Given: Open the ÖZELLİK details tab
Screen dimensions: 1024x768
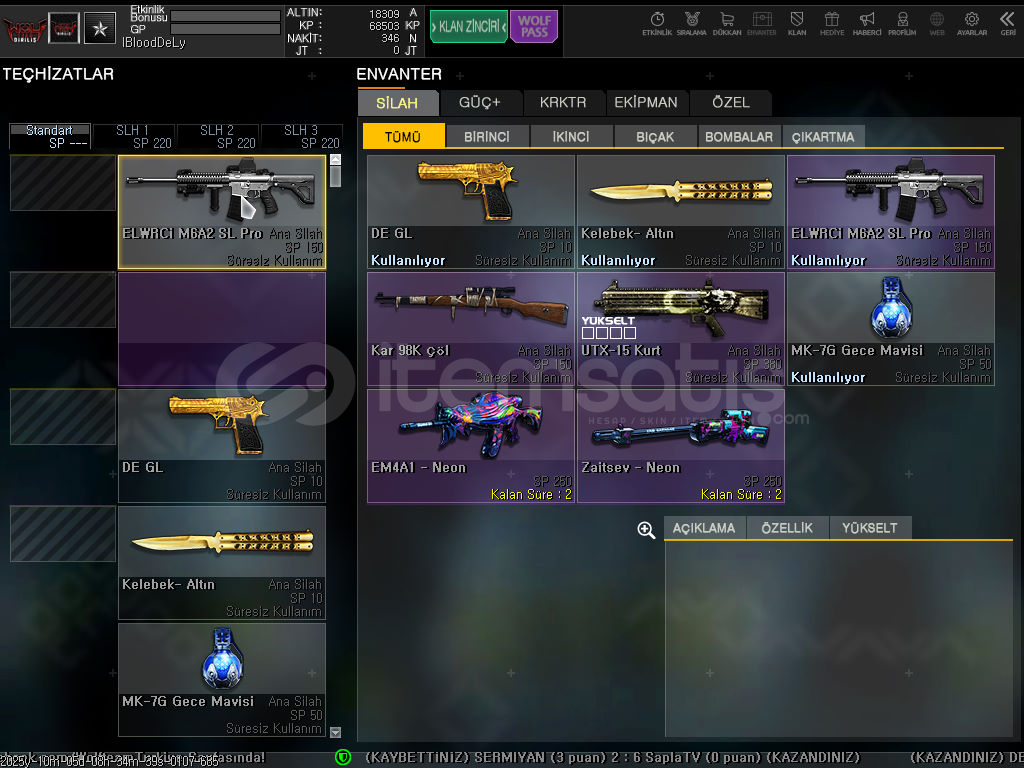Looking at the screenshot, I should tap(787, 528).
